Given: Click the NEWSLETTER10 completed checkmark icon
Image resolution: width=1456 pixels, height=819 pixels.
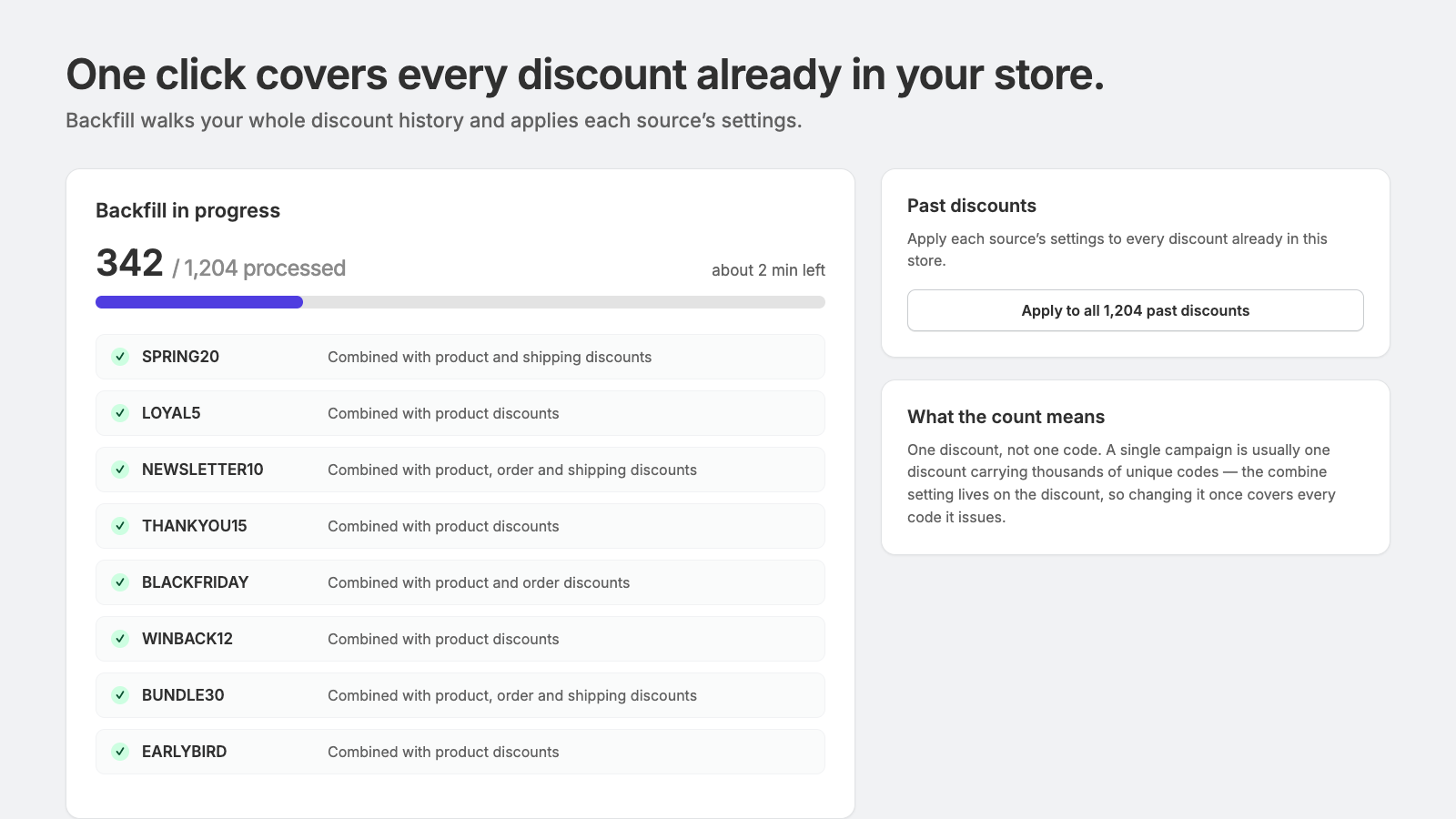Looking at the screenshot, I should (x=120, y=470).
